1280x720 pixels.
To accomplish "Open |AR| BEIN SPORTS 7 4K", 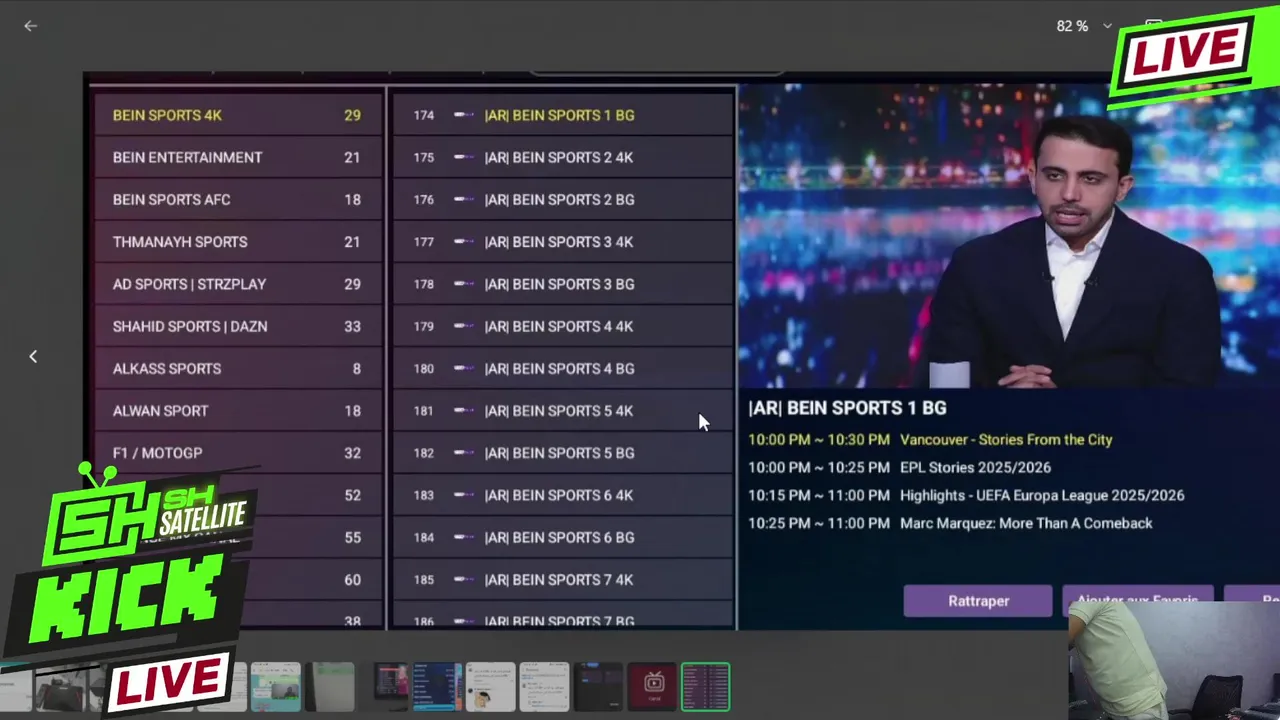I will 563,579.
